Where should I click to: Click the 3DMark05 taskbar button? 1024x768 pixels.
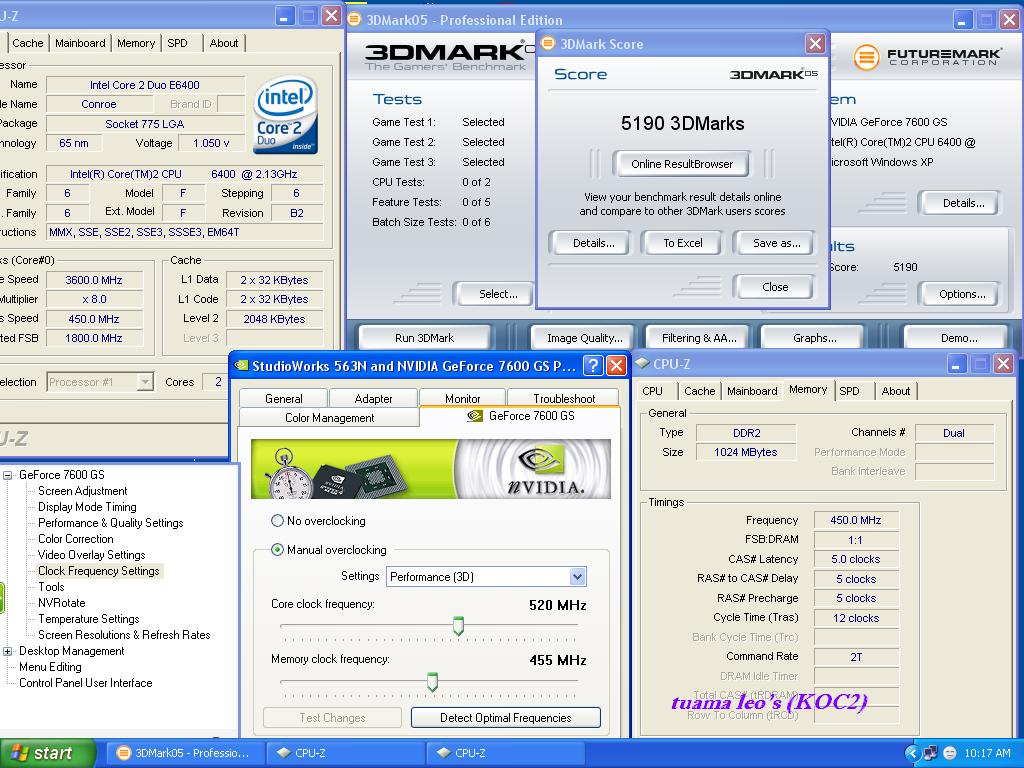[x=184, y=753]
